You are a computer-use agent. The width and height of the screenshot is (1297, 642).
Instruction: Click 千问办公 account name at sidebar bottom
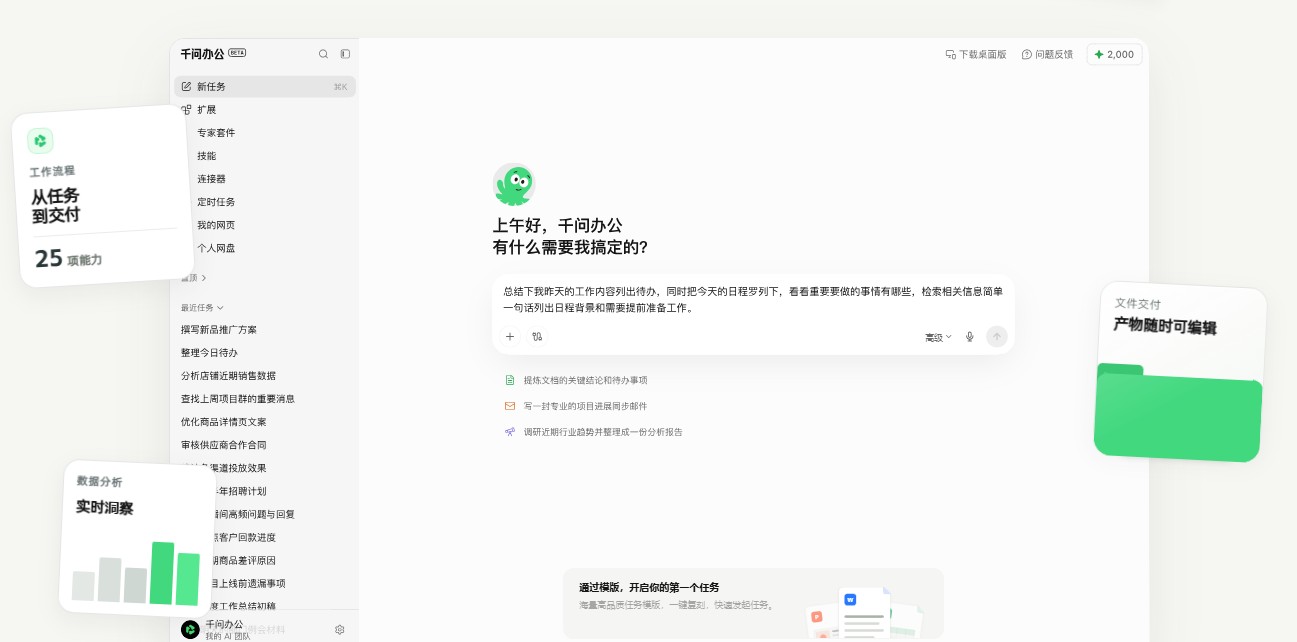click(224, 624)
